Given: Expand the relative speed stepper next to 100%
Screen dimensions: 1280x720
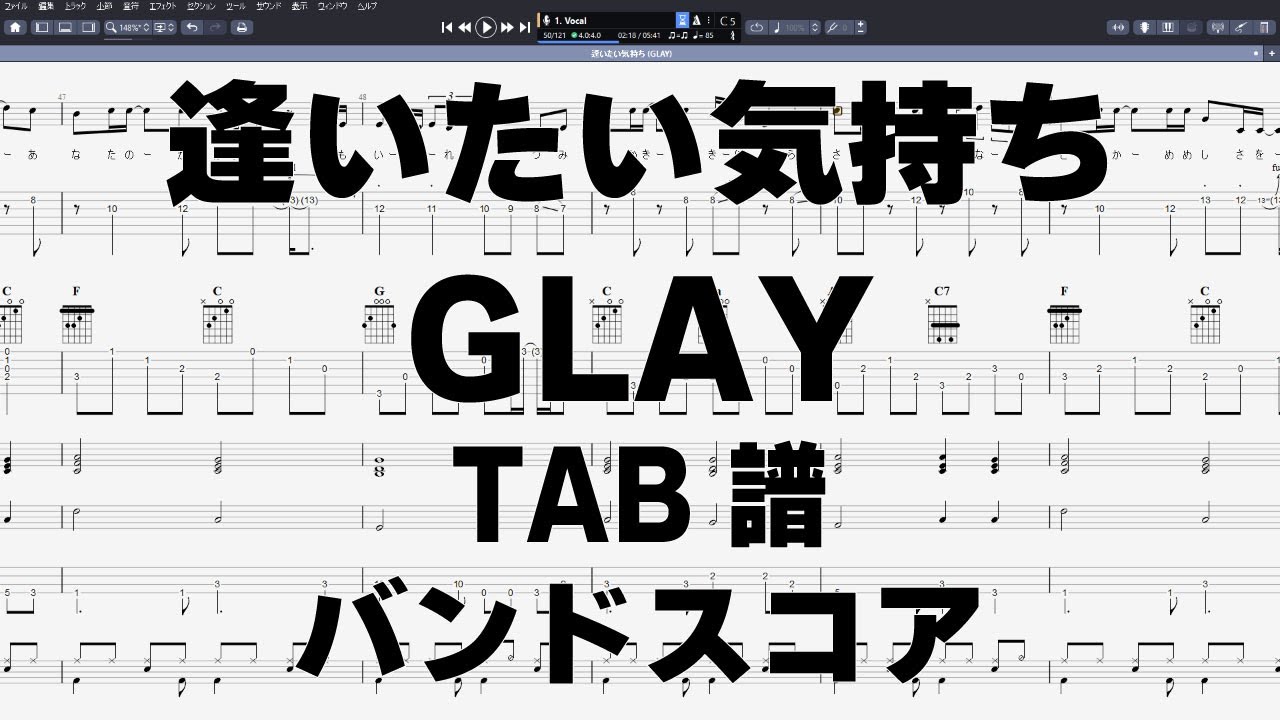Looking at the screenshot, I should pos(815,27).
